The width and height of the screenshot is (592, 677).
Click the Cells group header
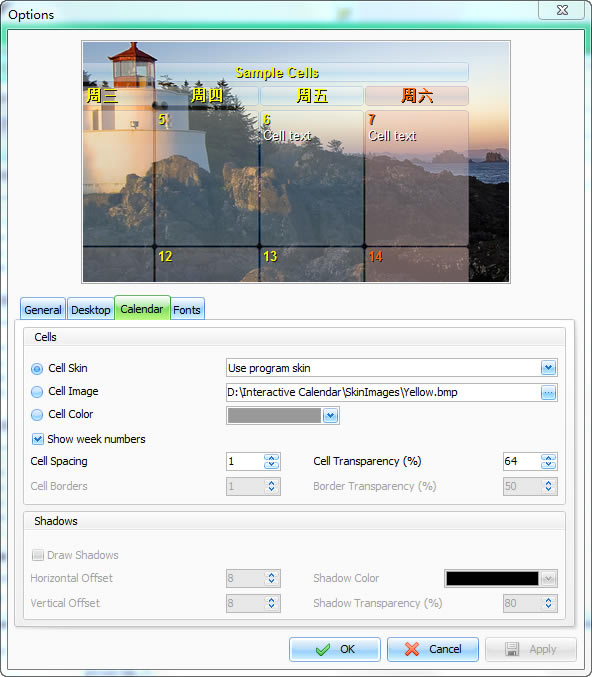click(294, 337)
